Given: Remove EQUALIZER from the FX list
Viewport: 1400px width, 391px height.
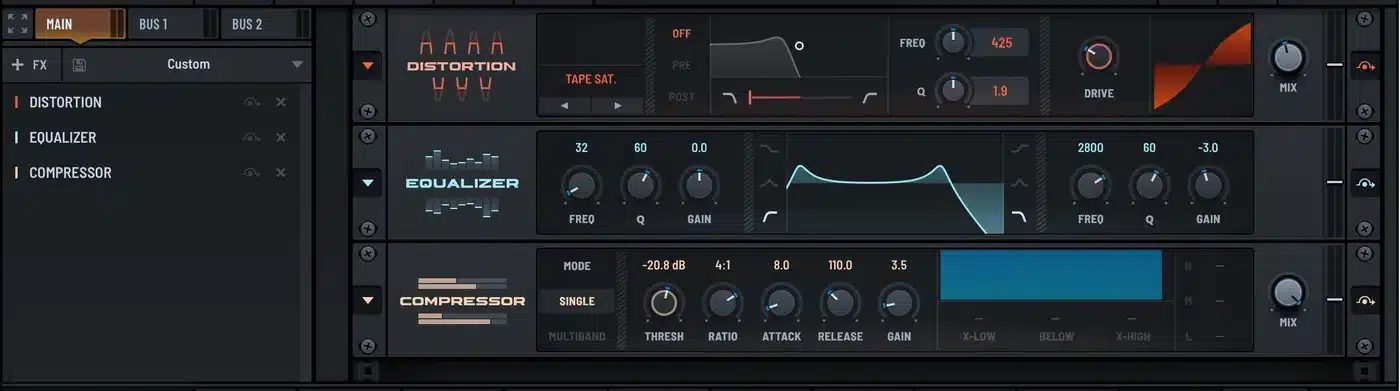Looking at the screenshot, I should tap(281, 138).
